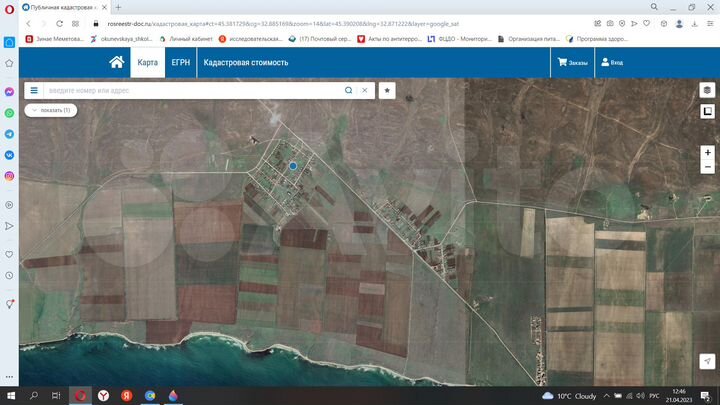Click the home icon in site header

(117, 62)
